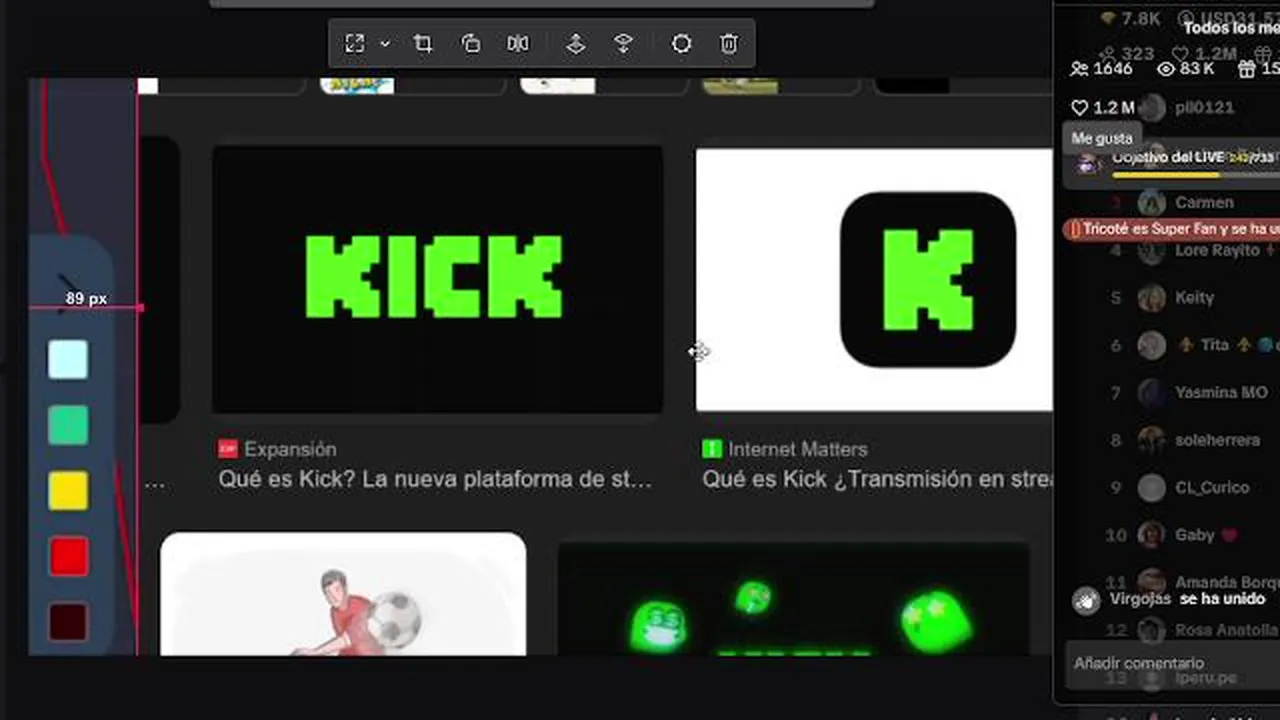1280x720 pixels.
Task: Open CL_Curico's profile in ranking list
Action: click(x=1213, y=487)
